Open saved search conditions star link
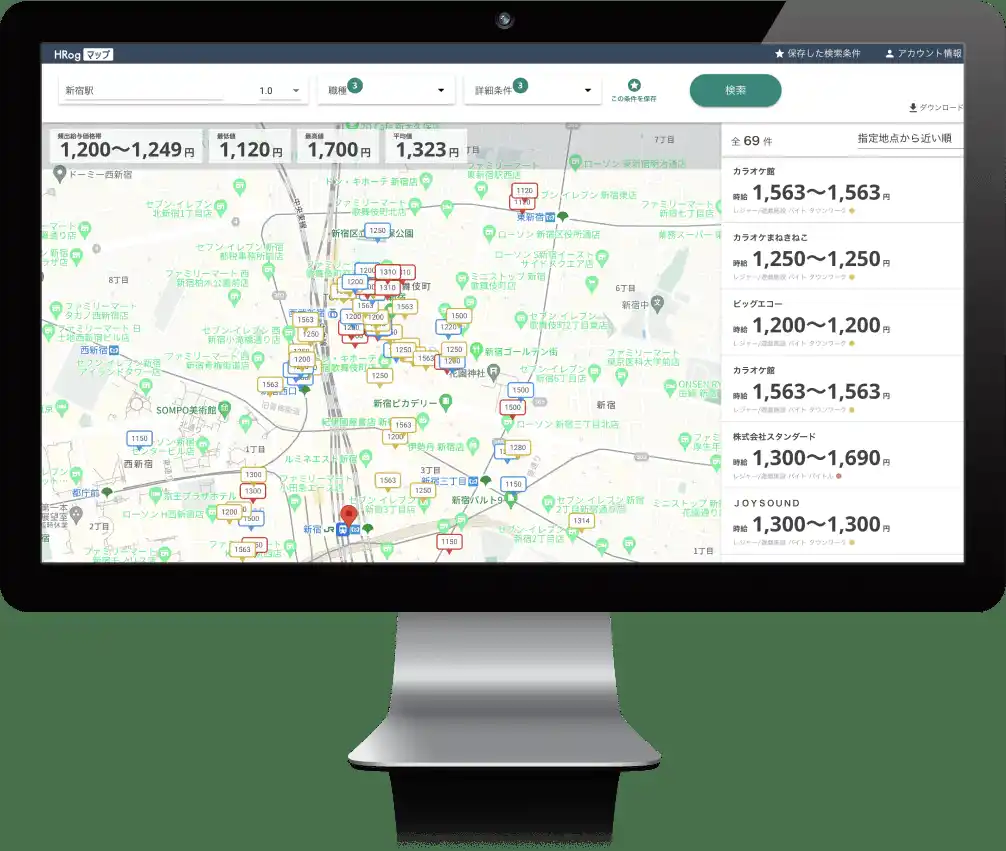This screenshot has height=851, width=1006. click(x=816, y=53)
